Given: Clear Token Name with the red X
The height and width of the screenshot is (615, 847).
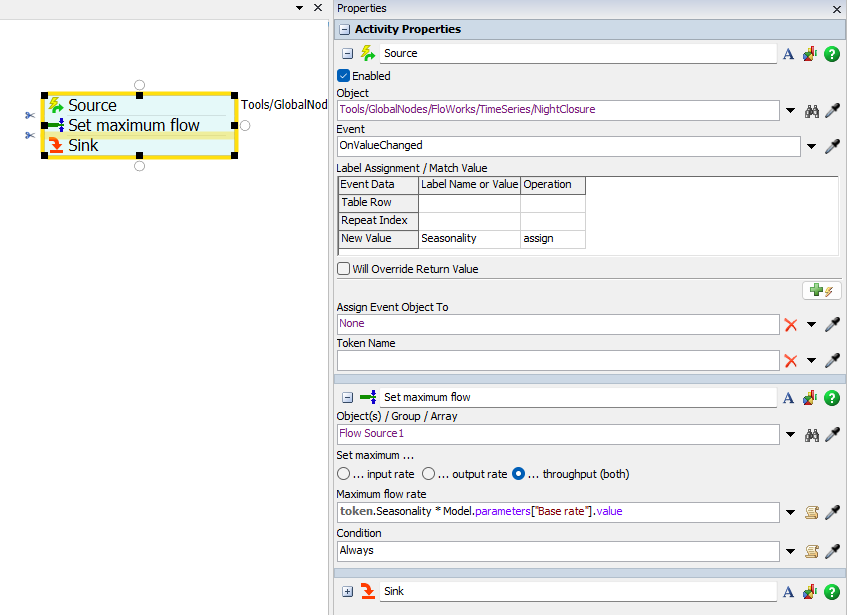Looking at the screenshot, I should 791,361.
